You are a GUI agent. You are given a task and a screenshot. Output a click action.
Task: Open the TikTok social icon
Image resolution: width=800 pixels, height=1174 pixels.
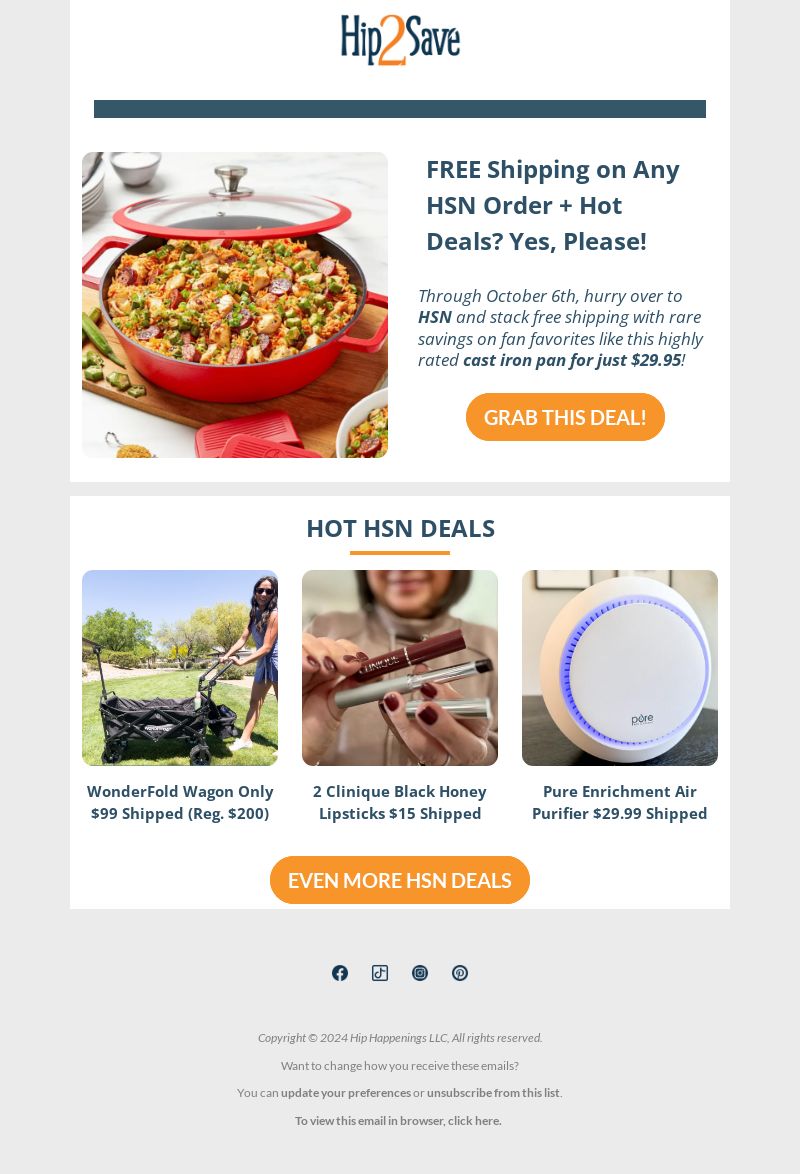tap(380, 973)
